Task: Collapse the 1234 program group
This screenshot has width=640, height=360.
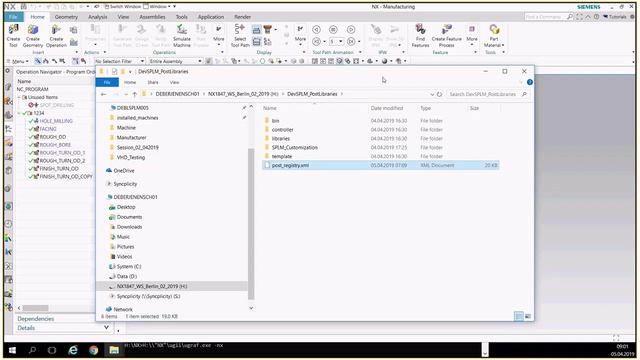Action: (19, 113)
